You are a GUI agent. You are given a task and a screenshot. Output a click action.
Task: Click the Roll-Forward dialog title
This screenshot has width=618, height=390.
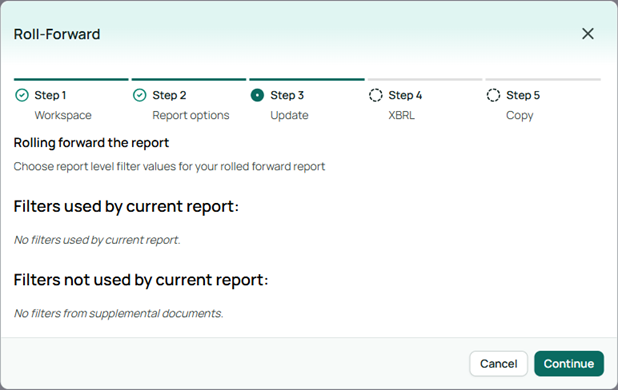[x=57, y=34]
